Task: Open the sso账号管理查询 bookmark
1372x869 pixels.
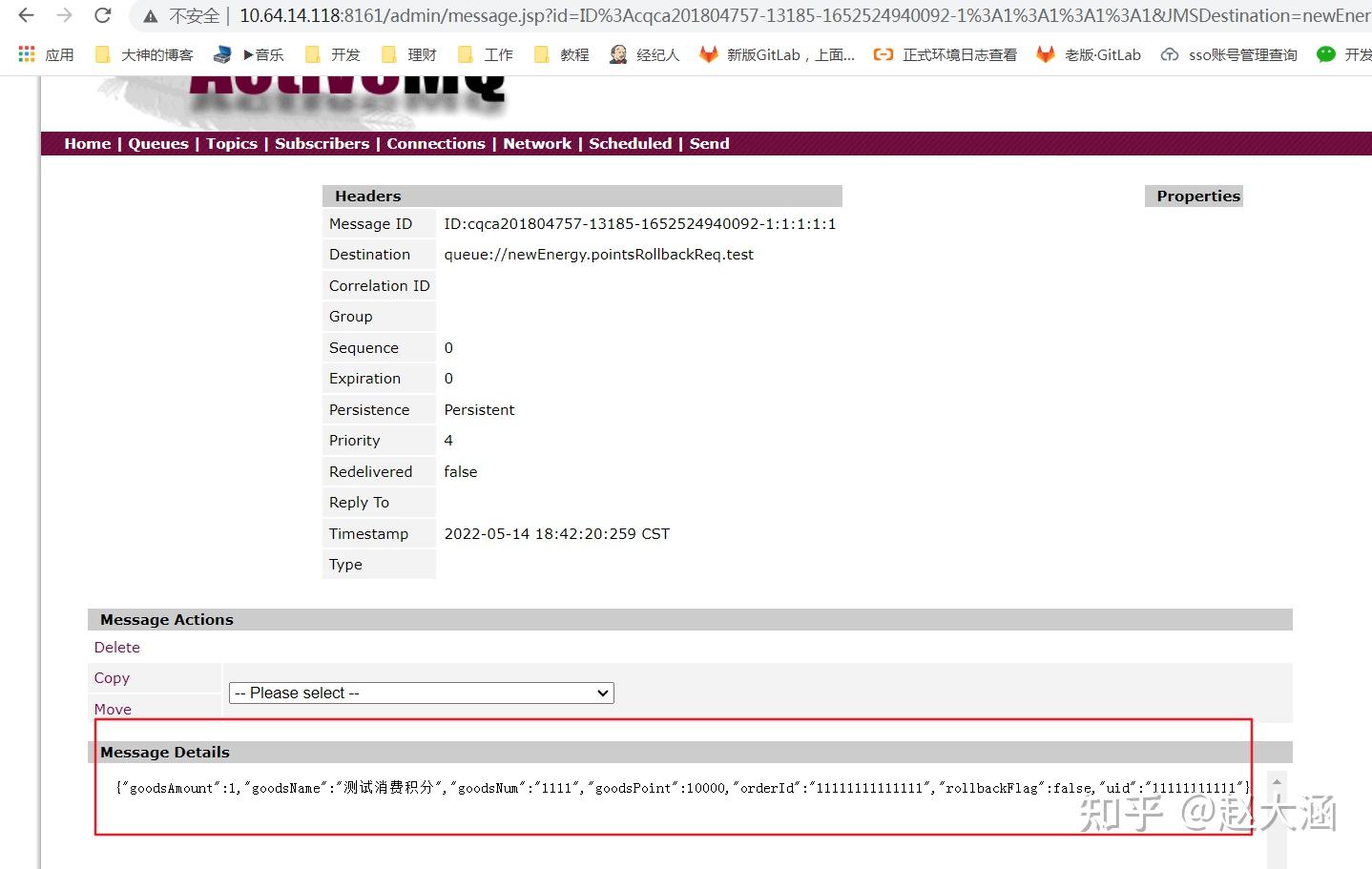Action: coord(1229,54)
